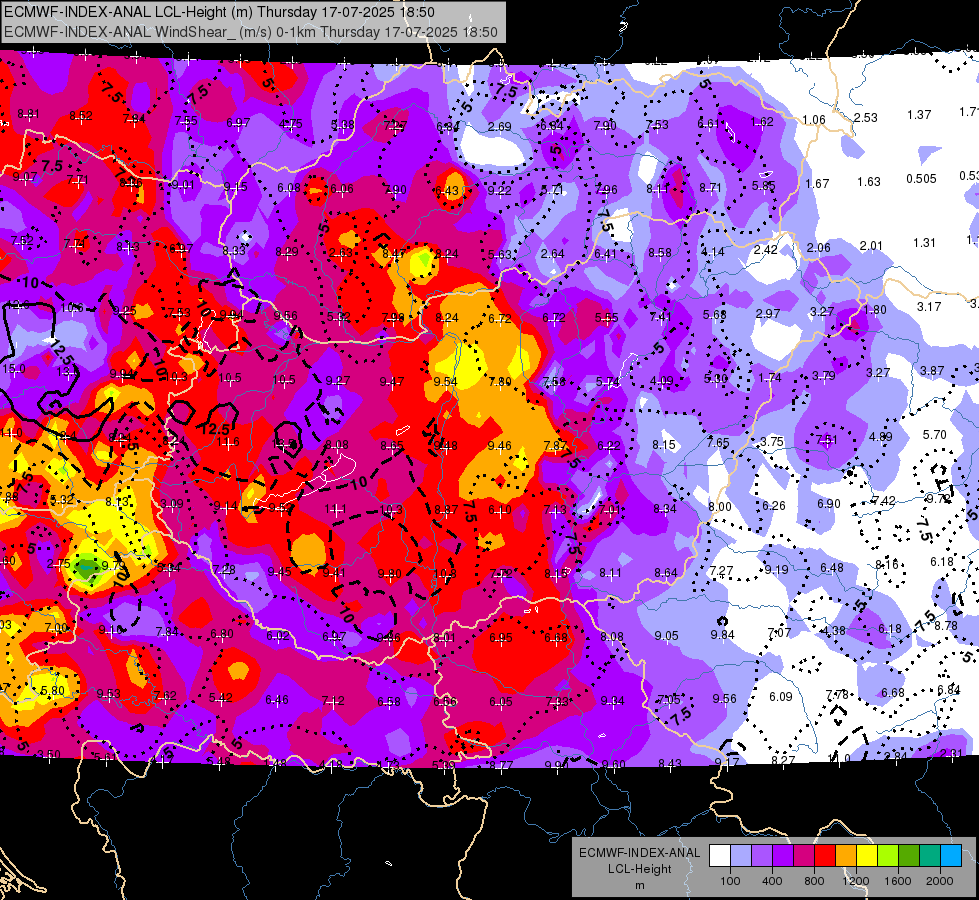Click the wind shear value '2.64'
This screenshot has width=979, height=900.
coord(553,254)
